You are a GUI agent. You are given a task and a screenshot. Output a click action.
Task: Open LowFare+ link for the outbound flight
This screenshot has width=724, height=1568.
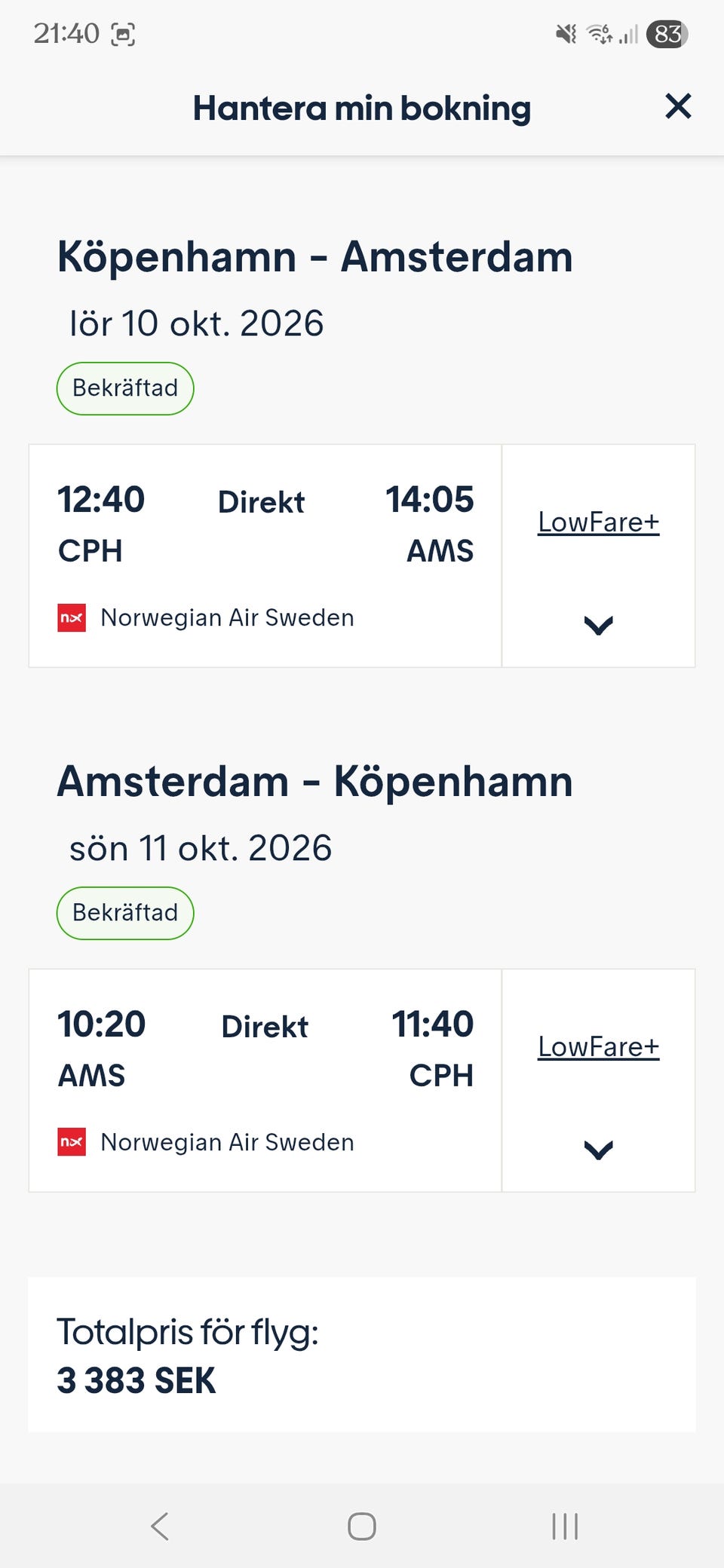pos(598,522)
